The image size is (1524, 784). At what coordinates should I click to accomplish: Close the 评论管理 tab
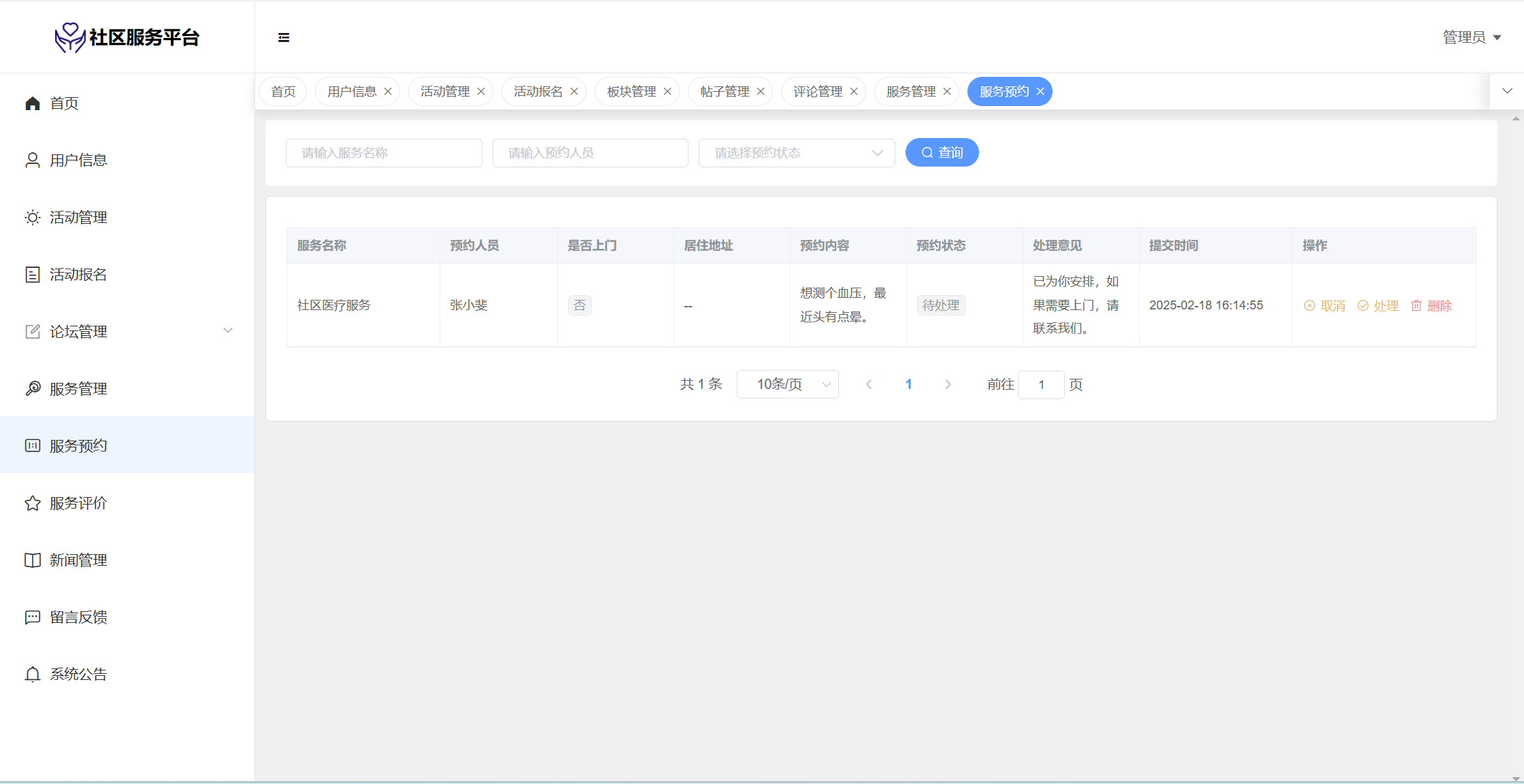click(854, 92)
